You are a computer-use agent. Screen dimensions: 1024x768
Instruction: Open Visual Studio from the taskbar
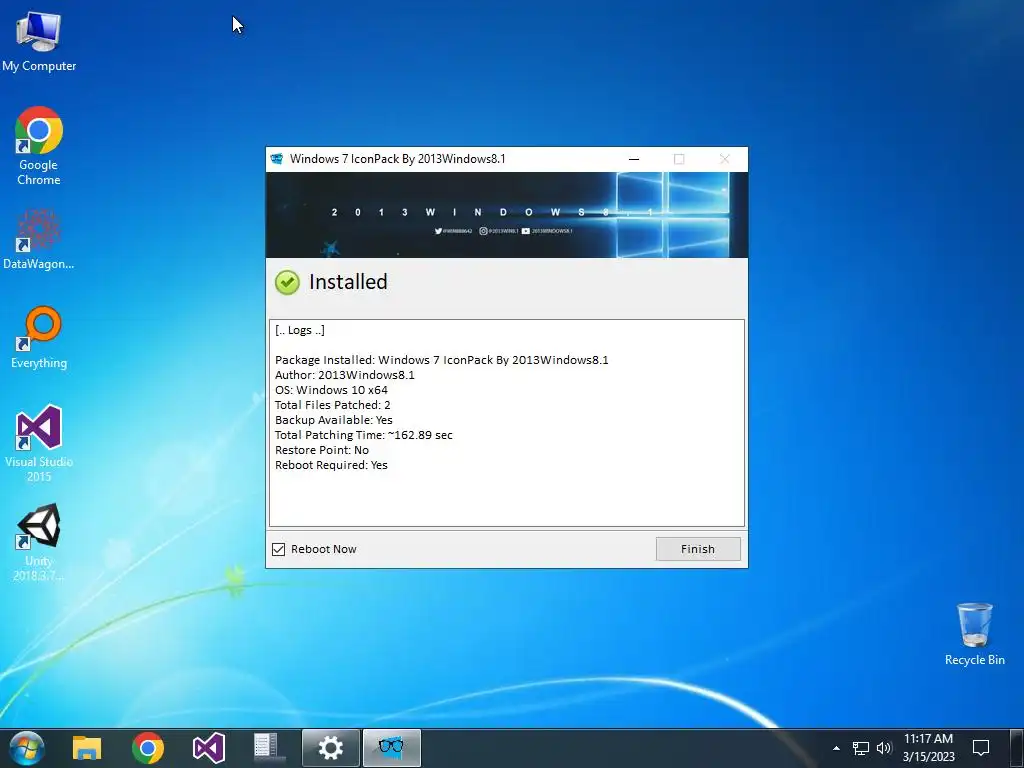pos(209,748)
